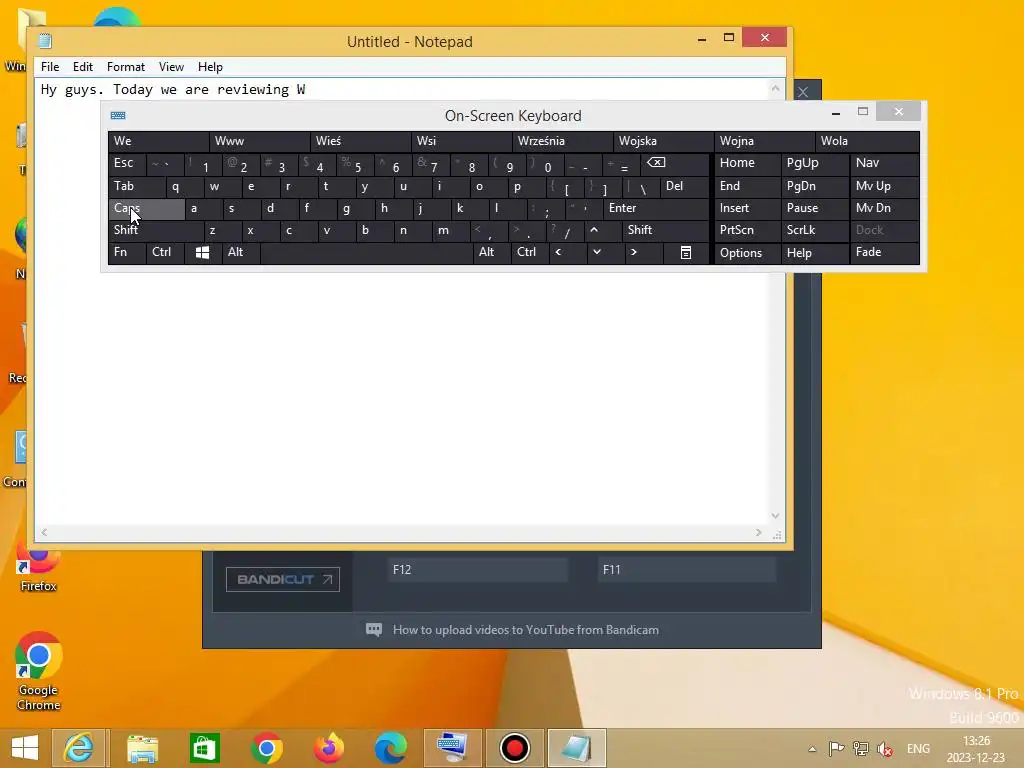This screenshot has width=1024, height=768.
Task: Click the space bar on keyboard
Action: [x=366, y=253]
